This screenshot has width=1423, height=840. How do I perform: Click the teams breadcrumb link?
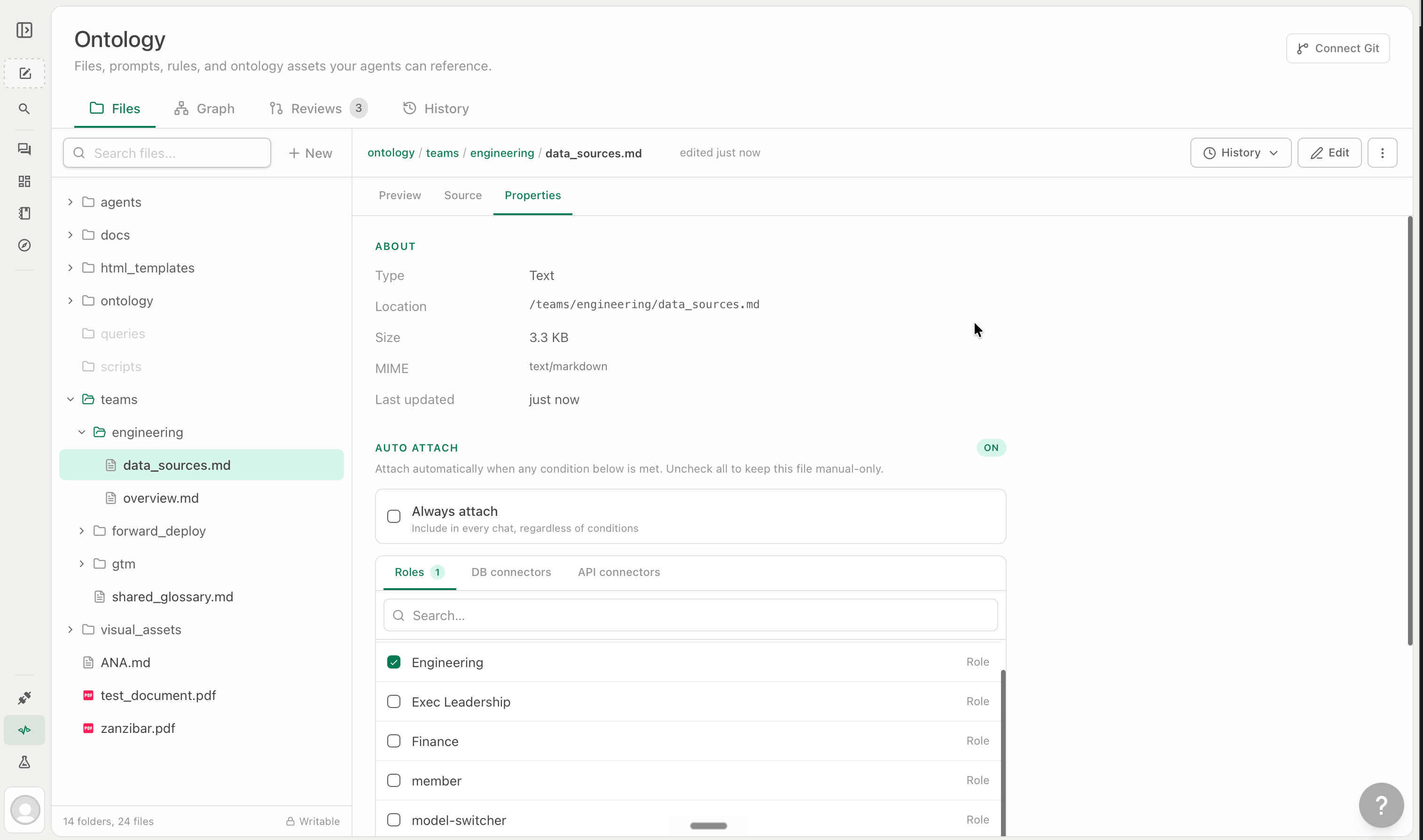click(442, 153)
